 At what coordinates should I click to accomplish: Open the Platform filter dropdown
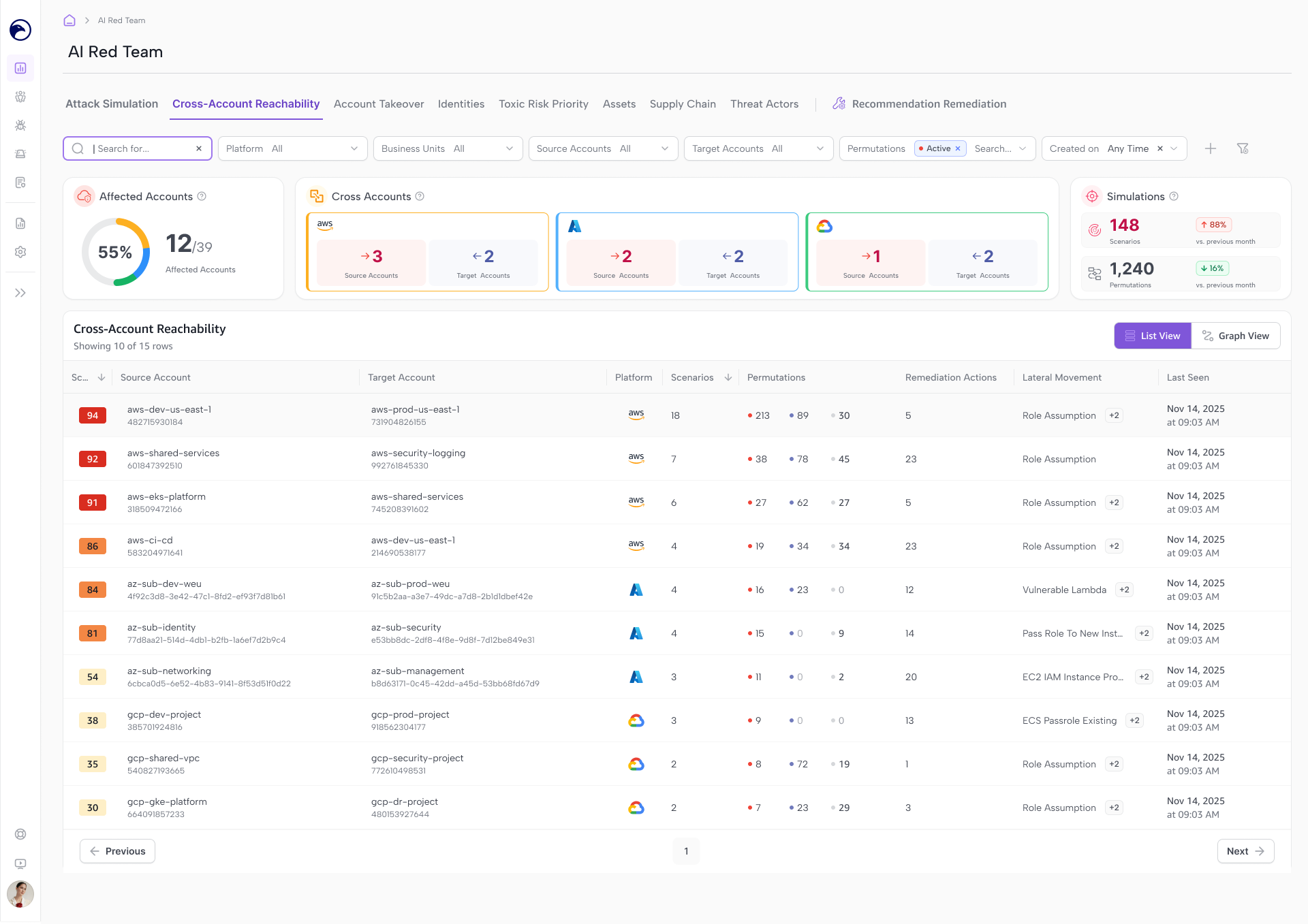(292, 148)
